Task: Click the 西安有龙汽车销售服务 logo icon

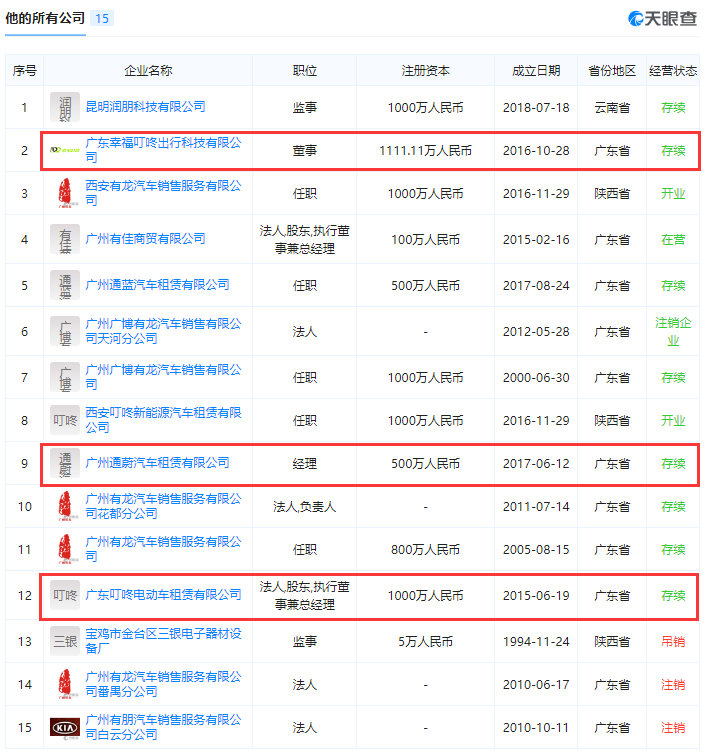Action: point(65,193)
